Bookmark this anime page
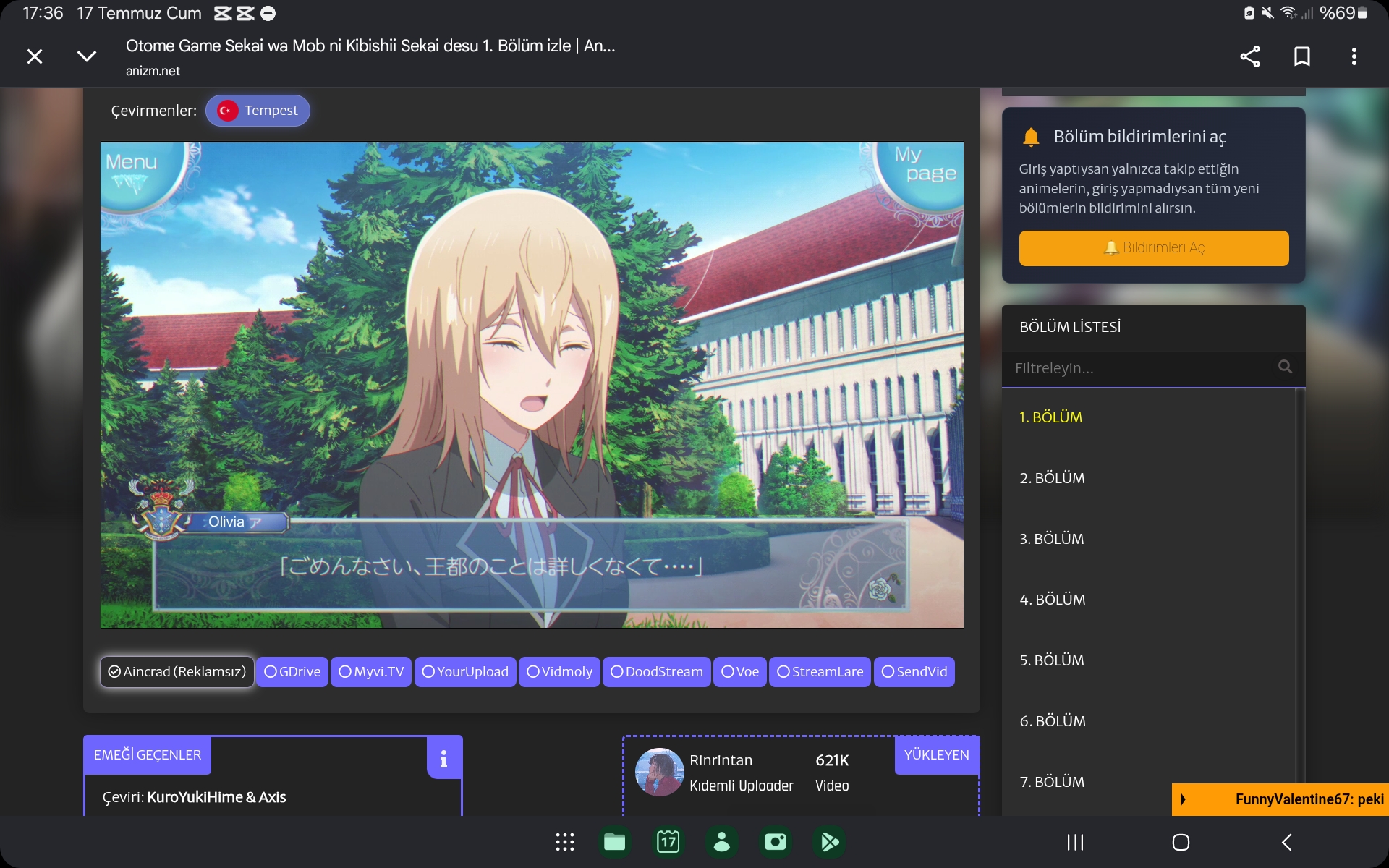The width and height of the screenshot is (1389, 868). 1302,56
